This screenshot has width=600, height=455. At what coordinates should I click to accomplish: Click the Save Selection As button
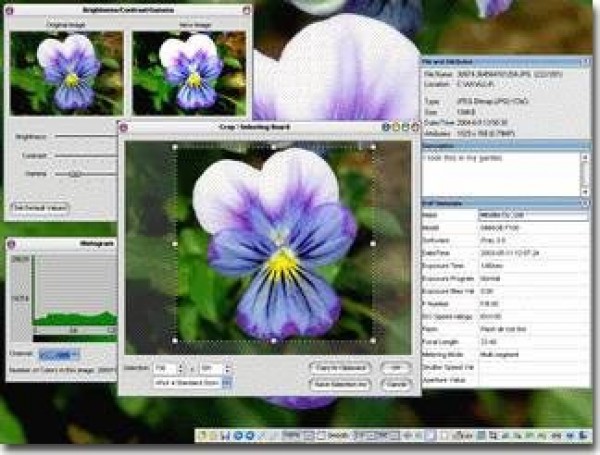click(x=340, y=384)
